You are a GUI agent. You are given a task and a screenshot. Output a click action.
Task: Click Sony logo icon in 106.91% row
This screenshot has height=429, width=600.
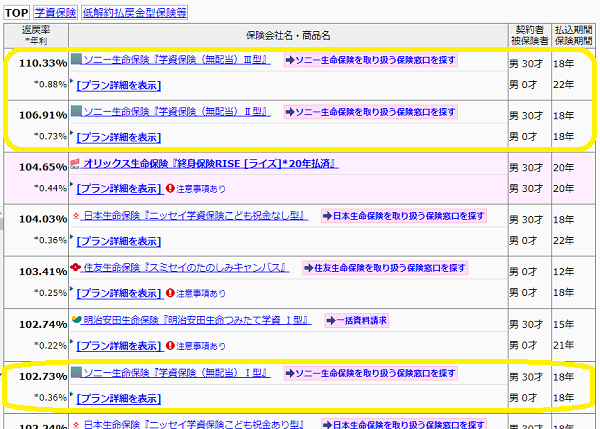click(77, 111)
